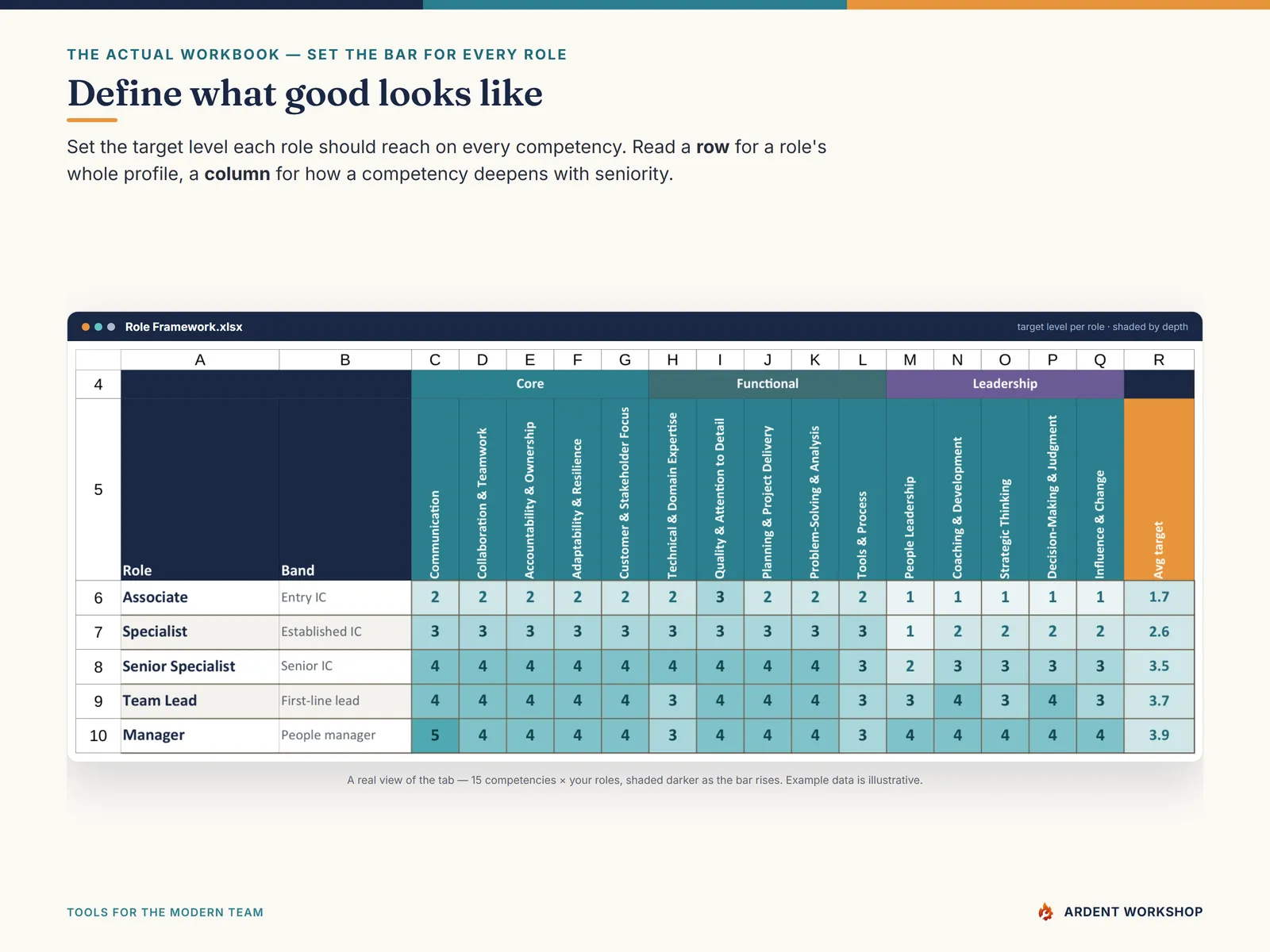1270x952 pixels.
Task: Select the First-line lead band cell
Action: click(x=345, y=701)
